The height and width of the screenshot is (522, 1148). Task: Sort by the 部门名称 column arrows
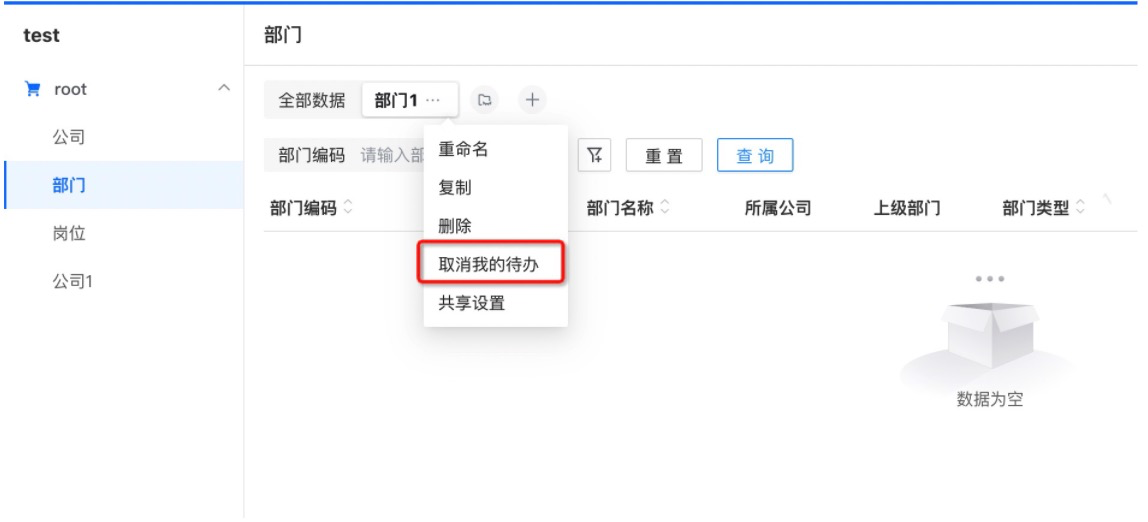(x=664, y=209)
